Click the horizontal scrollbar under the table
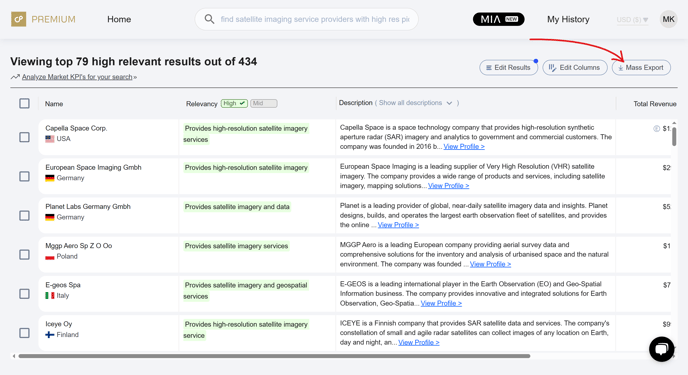This screenshot has width=688, height=375. (274, 356)
